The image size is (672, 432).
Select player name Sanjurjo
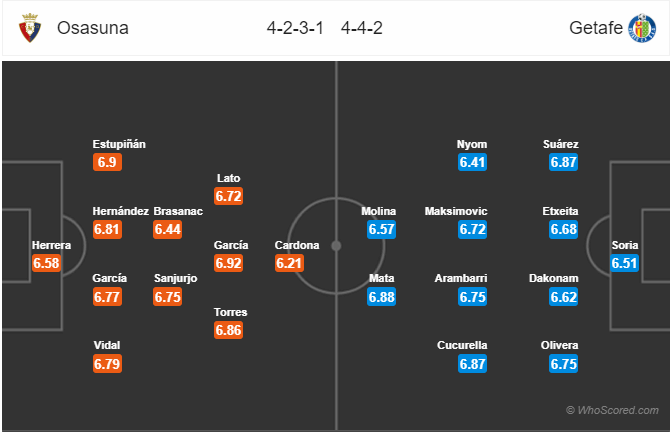tap(176, 278)
